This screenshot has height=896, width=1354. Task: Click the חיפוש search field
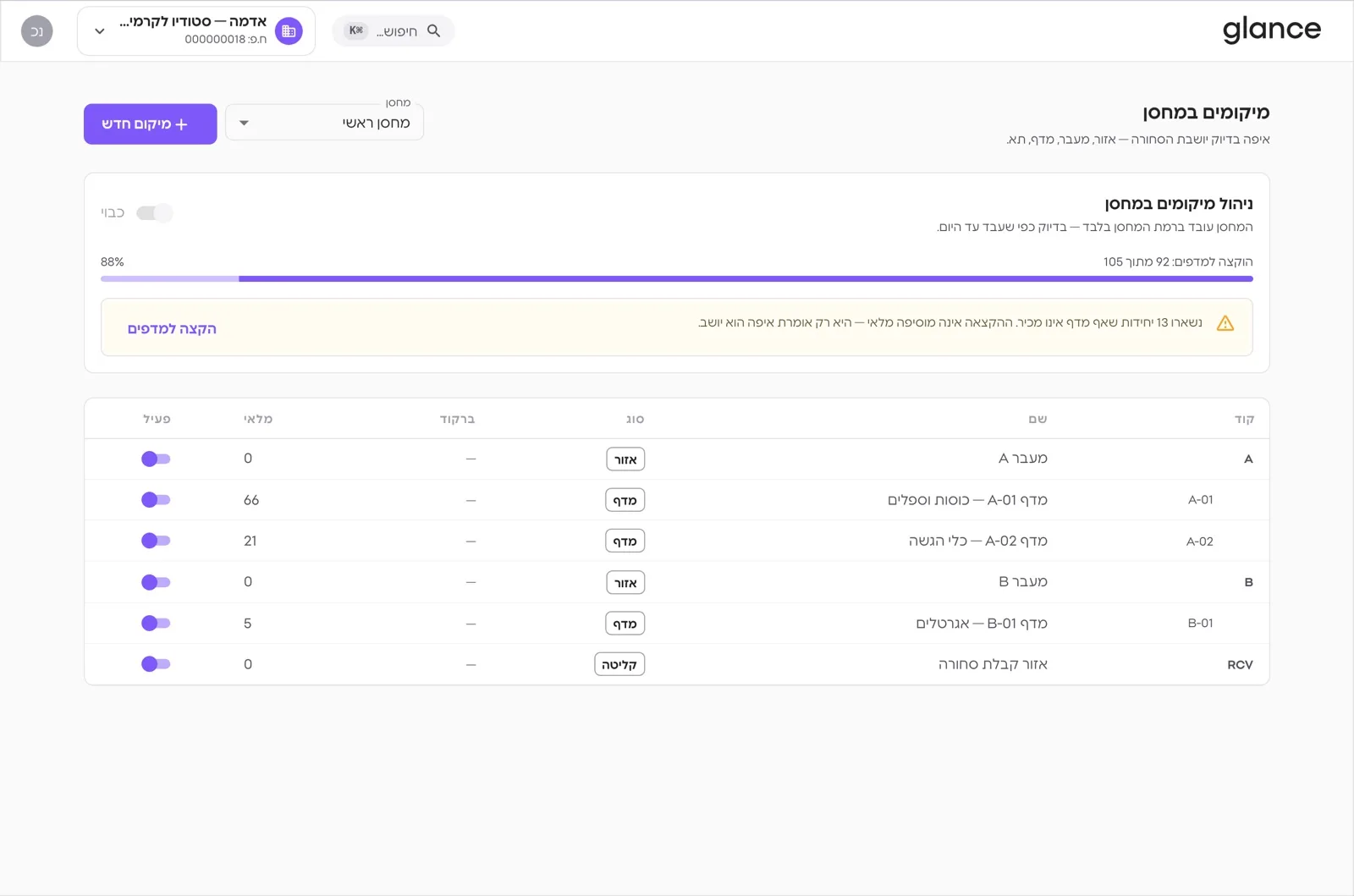[394, 30]
